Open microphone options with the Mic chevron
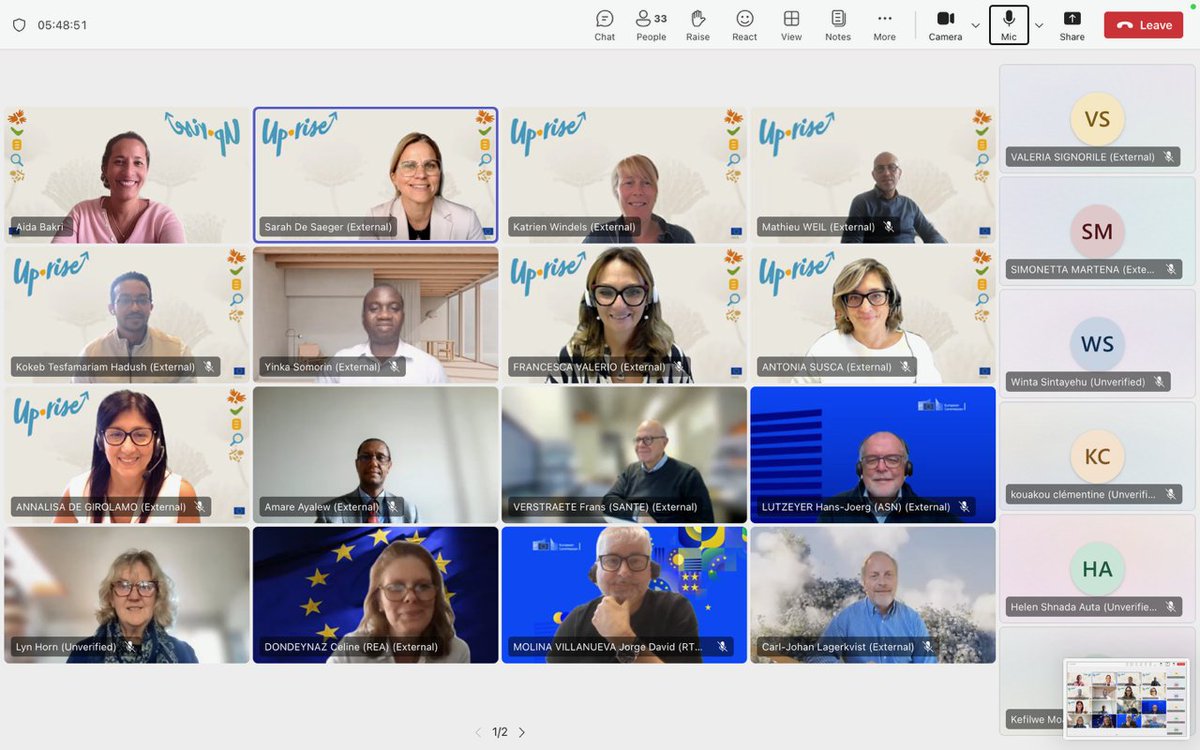Viewport: 1200px width, 750px height. tap(1037, 27)
